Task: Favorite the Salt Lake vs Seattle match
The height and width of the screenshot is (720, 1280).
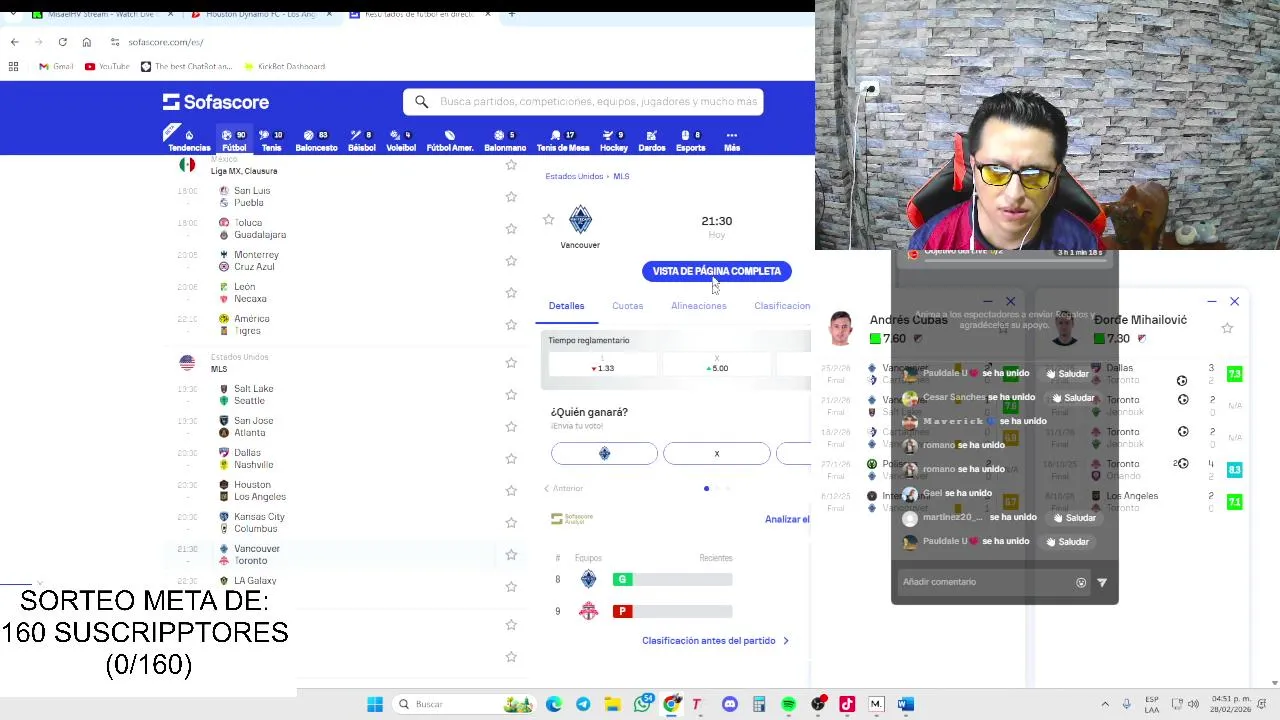Action: point(511,395)
